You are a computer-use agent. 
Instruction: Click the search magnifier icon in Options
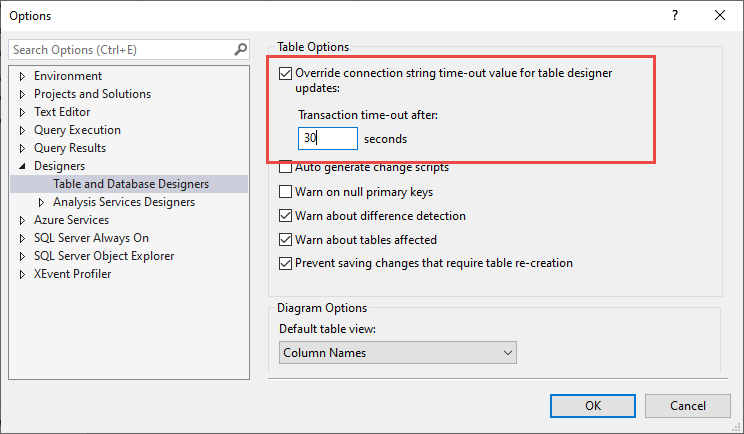point(240,49)
